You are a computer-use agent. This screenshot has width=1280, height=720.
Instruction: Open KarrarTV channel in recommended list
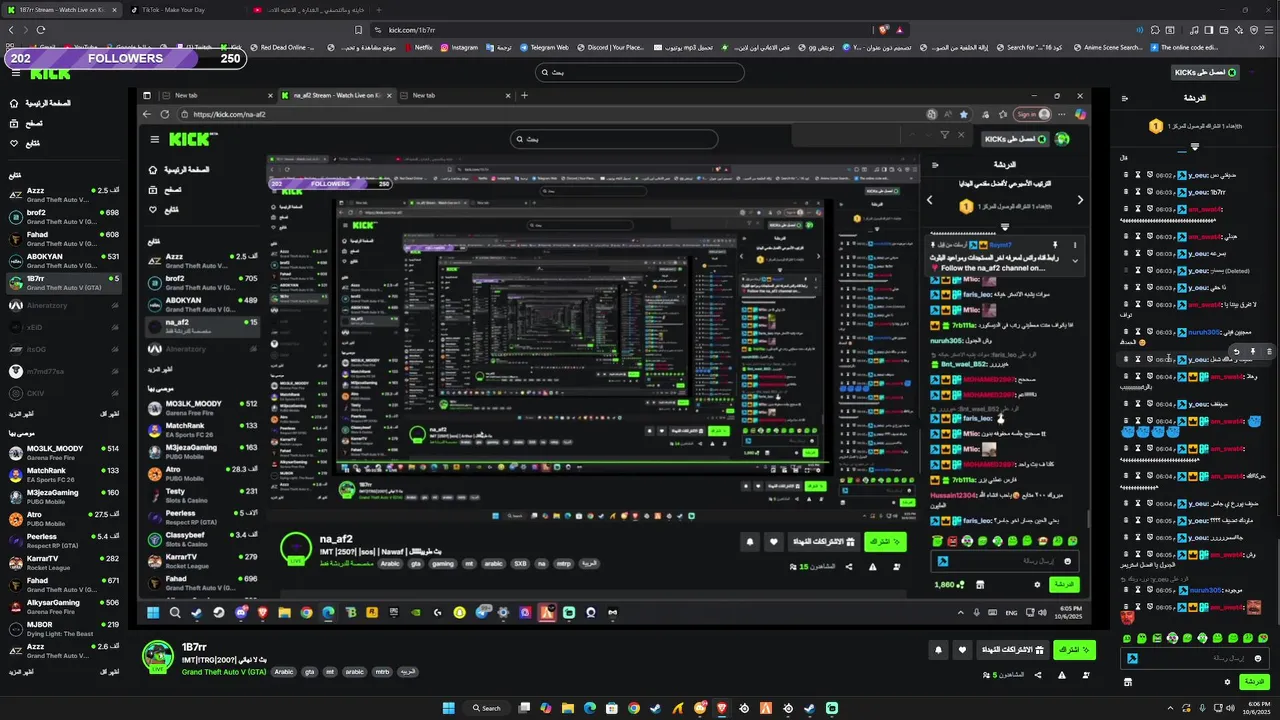click(64, 563)
